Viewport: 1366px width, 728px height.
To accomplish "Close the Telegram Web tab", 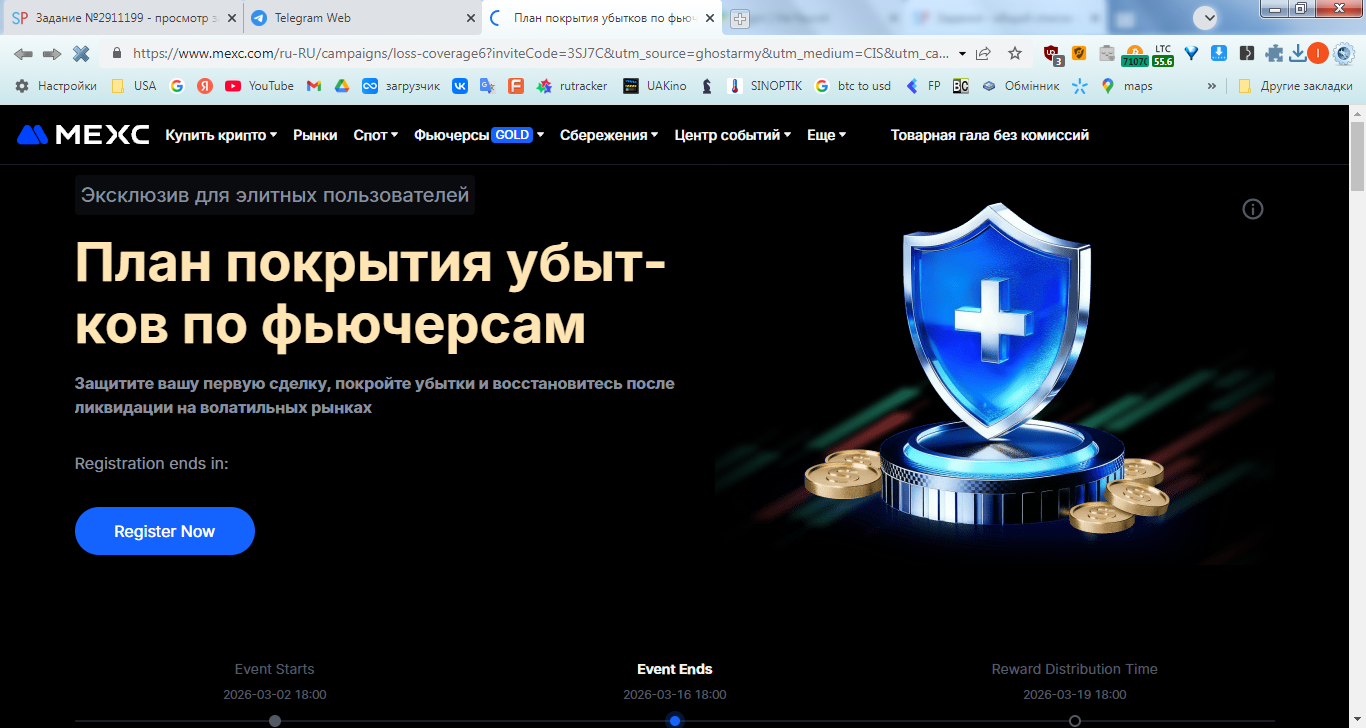I will click(x=471, y=18).
